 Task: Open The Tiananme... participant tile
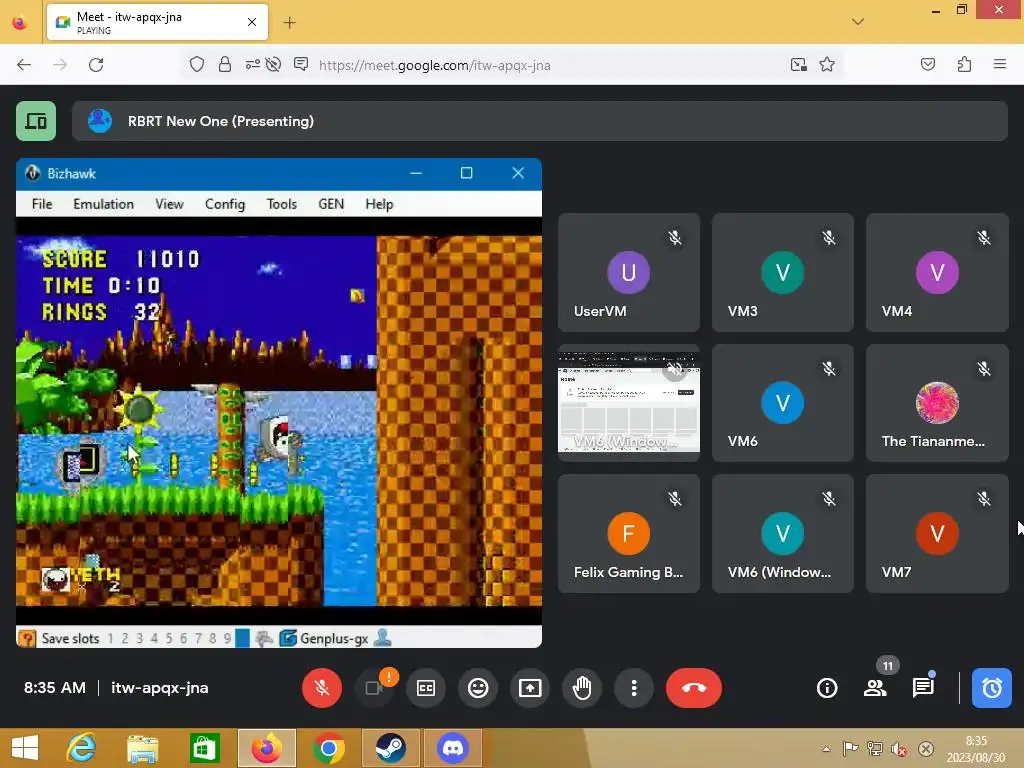[937, 403]
